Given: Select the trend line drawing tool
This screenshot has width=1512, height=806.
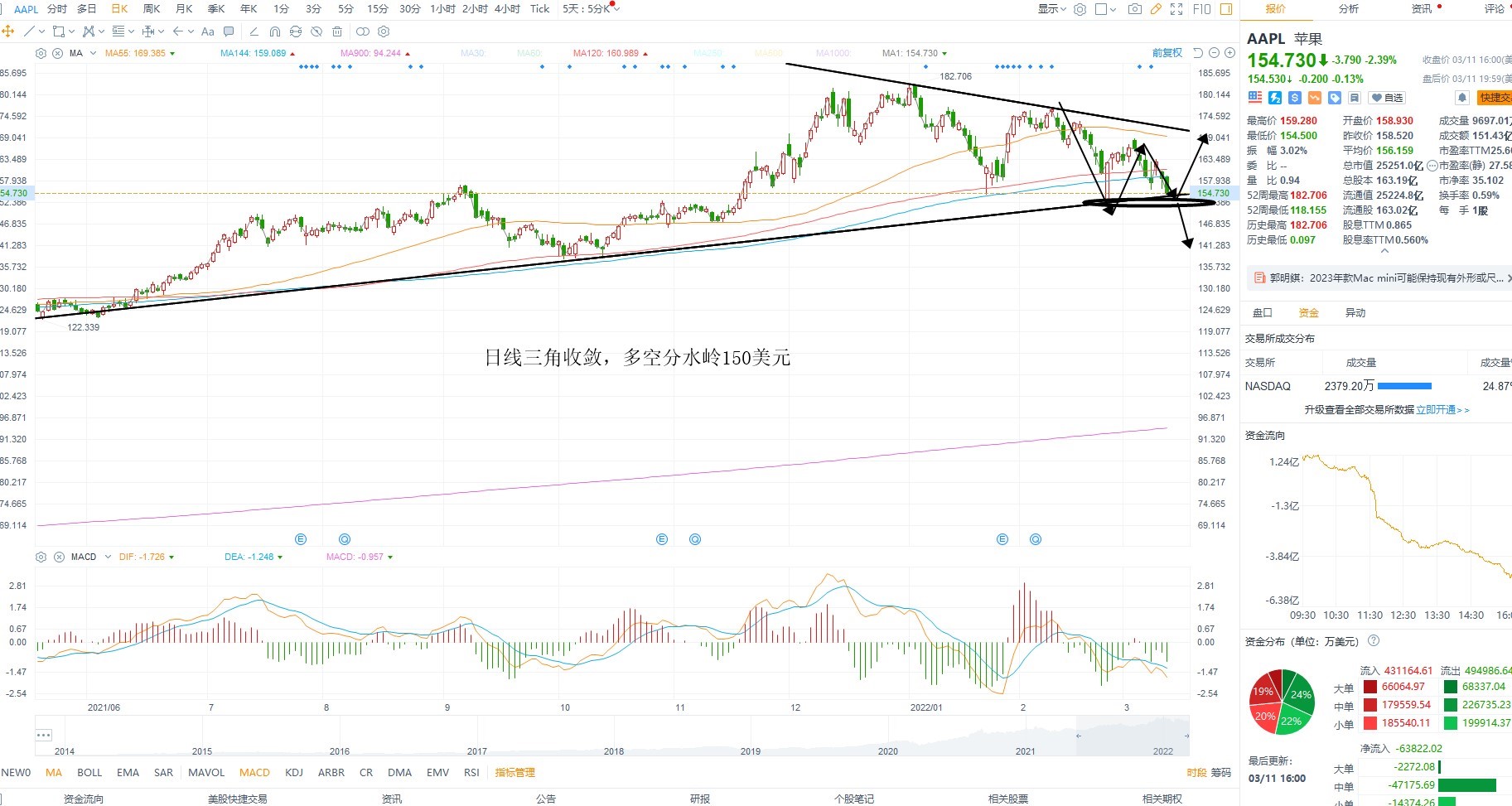Looking at the screenshot, I should (x=30, y=31).
